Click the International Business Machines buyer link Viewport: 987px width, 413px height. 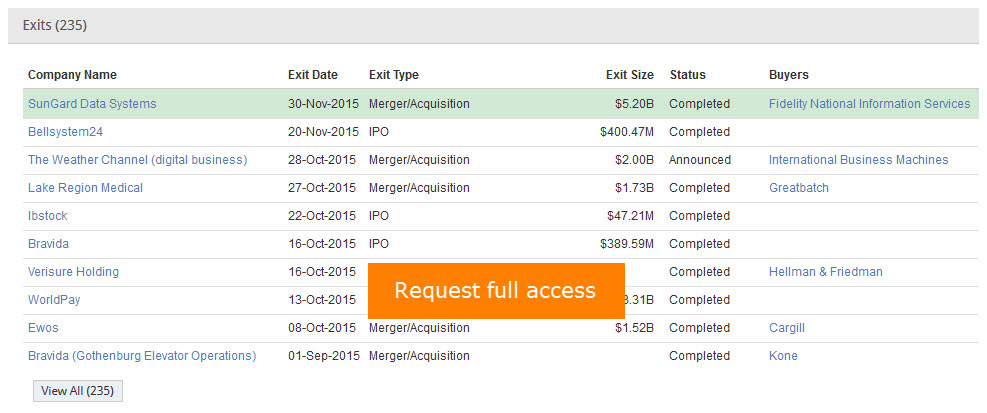(858, 160)
